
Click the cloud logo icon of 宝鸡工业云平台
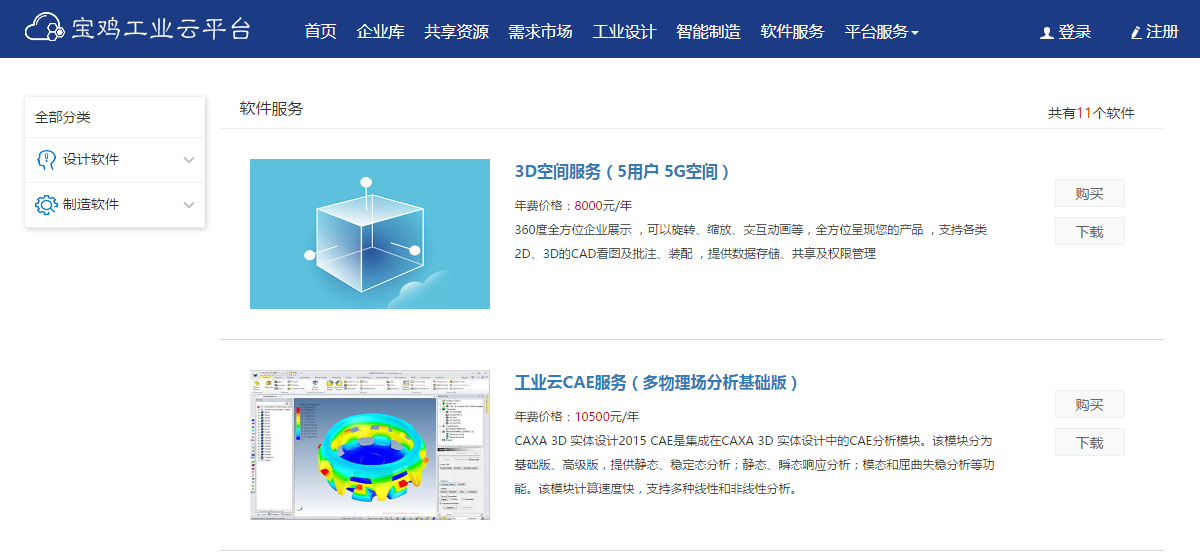tap(45, 28)
